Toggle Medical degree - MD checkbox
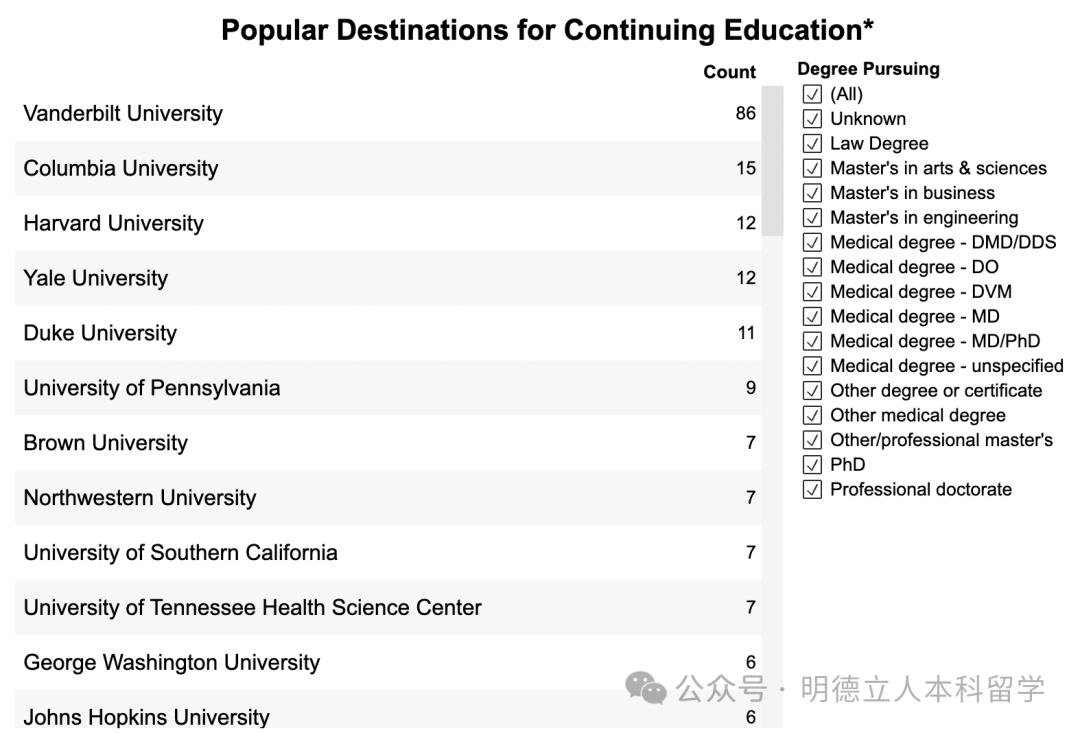This screenshot has width=1080, height=733. tap(812, 317)
